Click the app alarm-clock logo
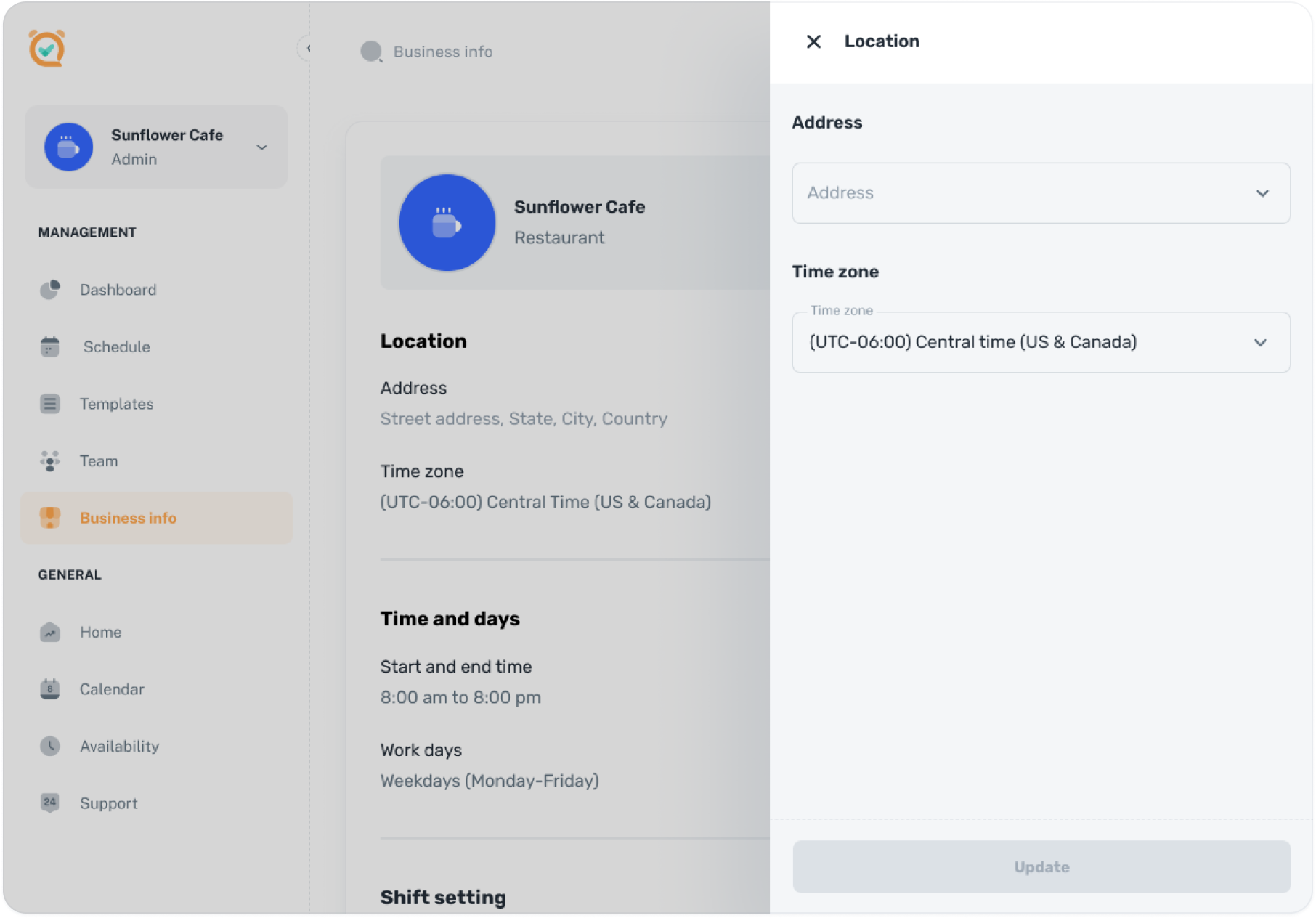 click(x=46, y=49)
